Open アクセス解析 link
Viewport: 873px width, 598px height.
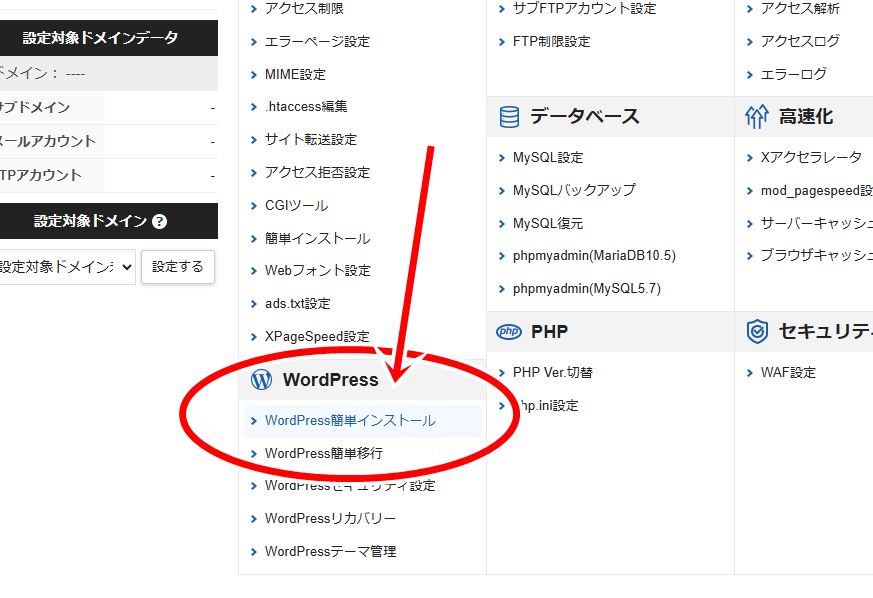coord(800,8)
